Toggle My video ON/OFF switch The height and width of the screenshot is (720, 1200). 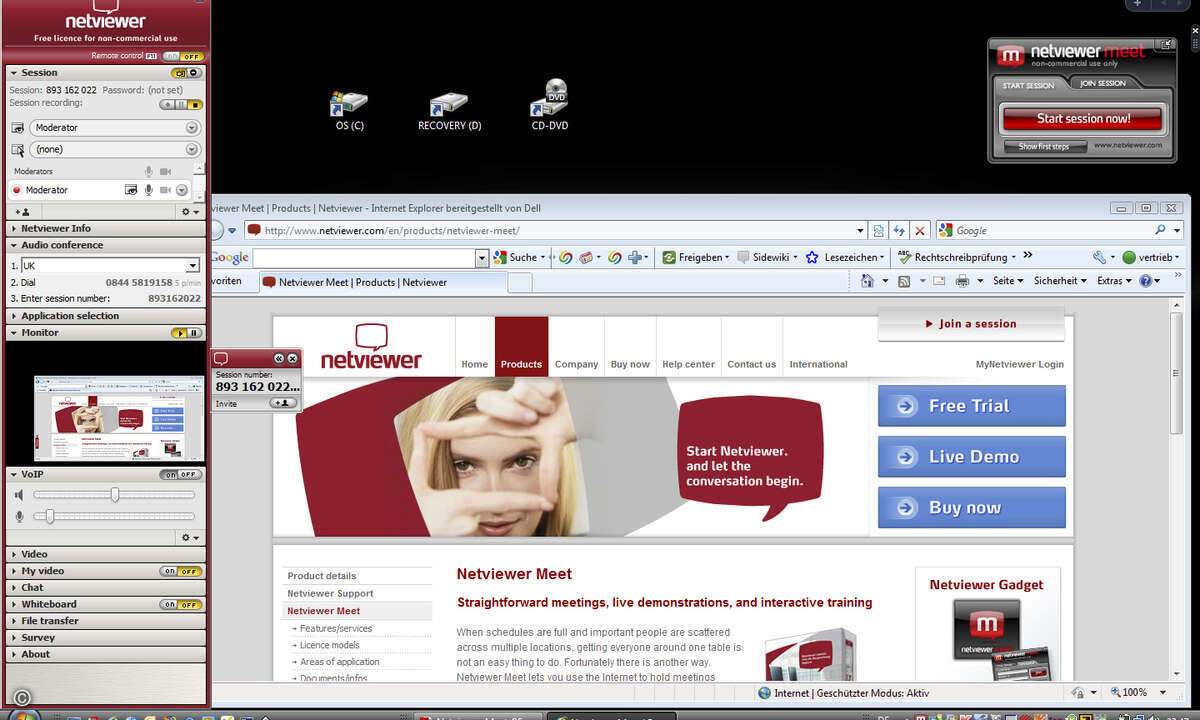[x=181, y=571]
